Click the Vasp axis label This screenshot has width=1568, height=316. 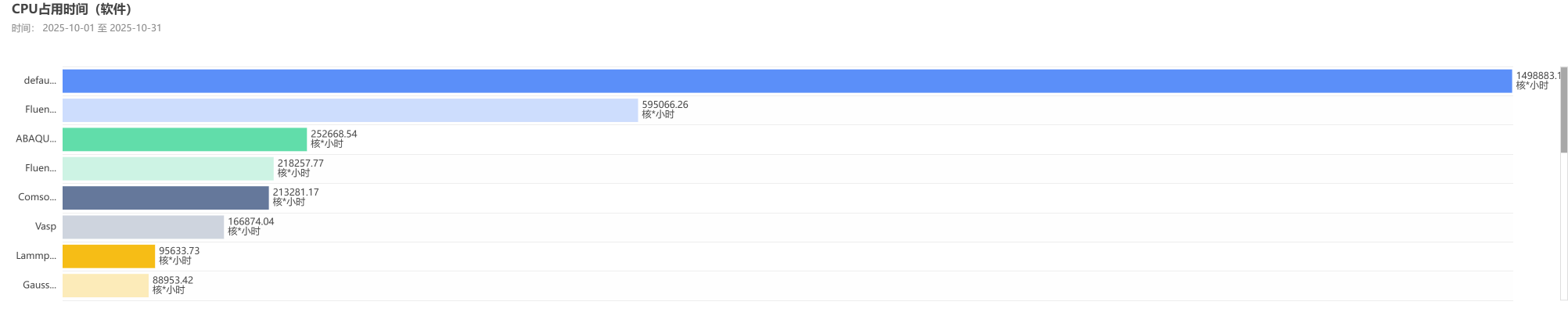(x=45, y=227)
